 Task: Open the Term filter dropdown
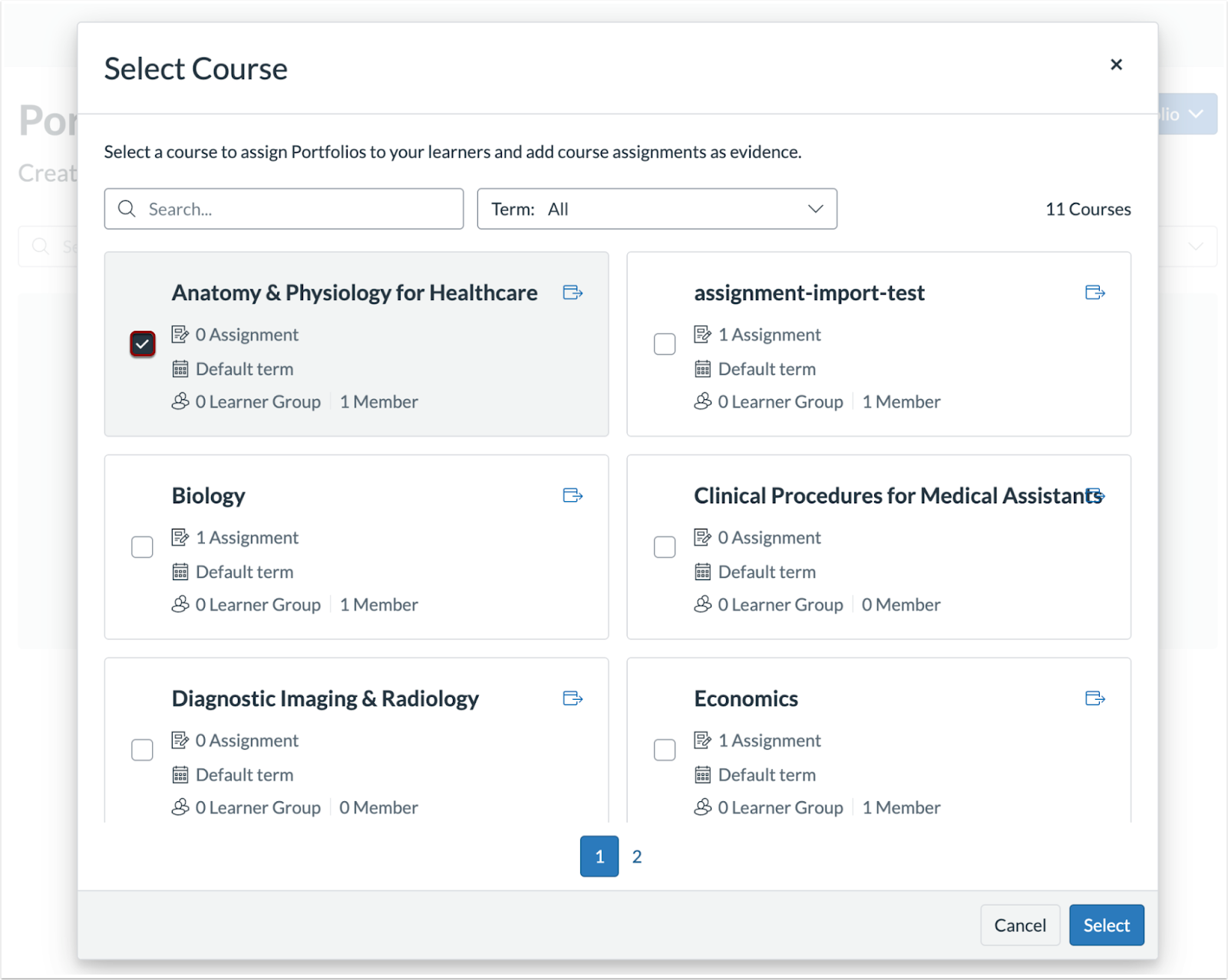[x=657, y=209]
